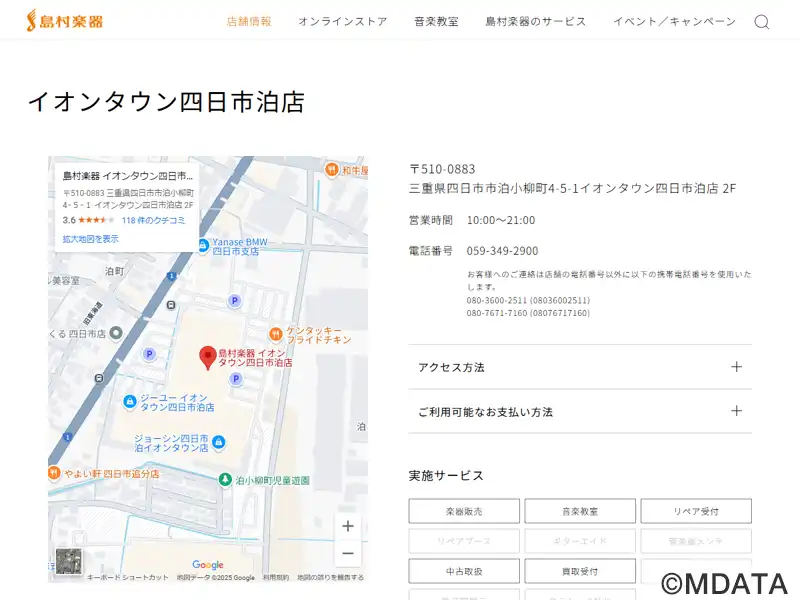The height and width of the screenshot is (600, 800).
Task: Click the 実施サービス heading
Action: (446, 476)
